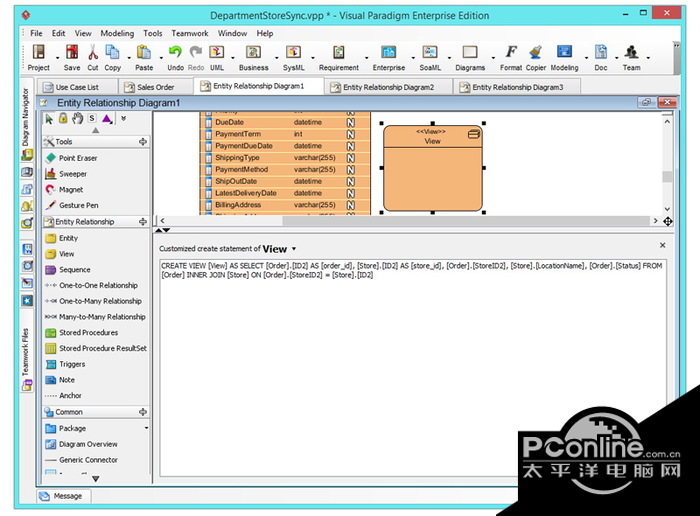Image resolution: width=700 pixels, height=516 pixels.
Task: Collapse the Entity Relationship palette group
Action: pyautogui.click(x=142, y=221)
